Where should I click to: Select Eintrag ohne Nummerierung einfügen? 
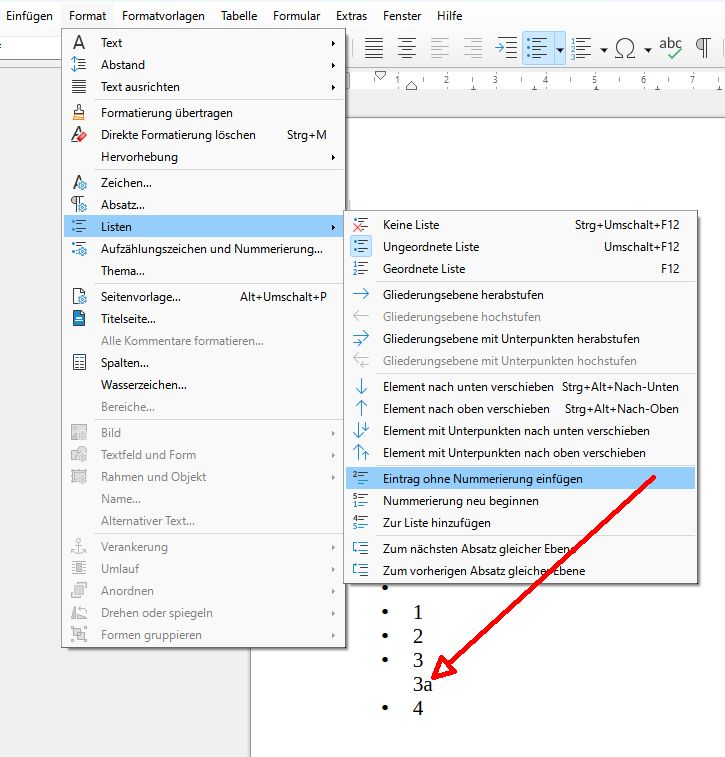pyautogui.click(x=482, y=479)
